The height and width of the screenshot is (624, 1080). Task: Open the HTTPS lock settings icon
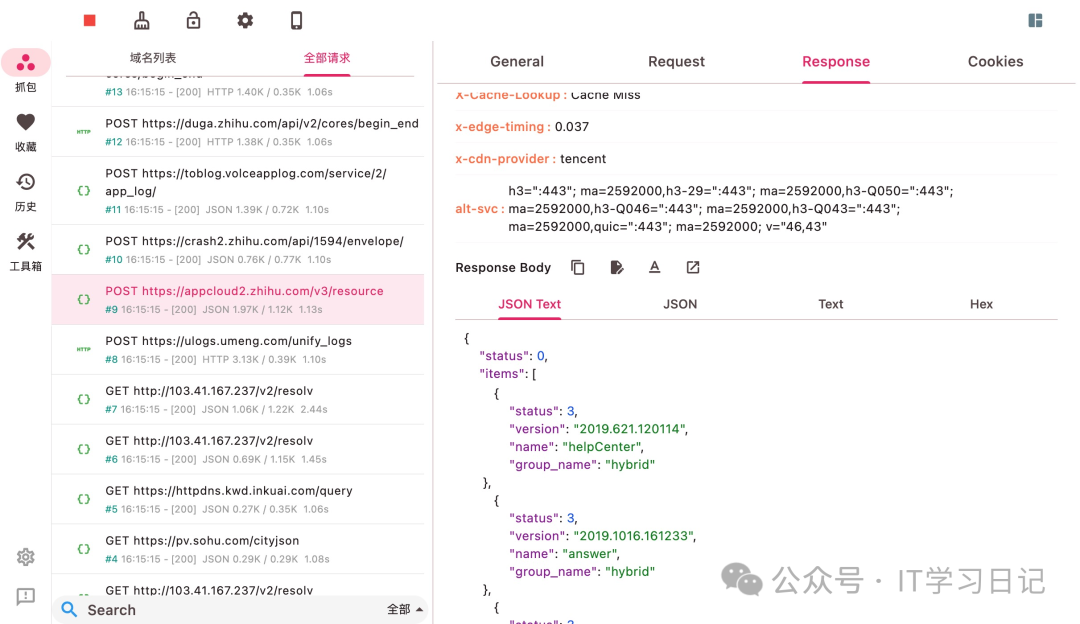click(x=194, y=20)
